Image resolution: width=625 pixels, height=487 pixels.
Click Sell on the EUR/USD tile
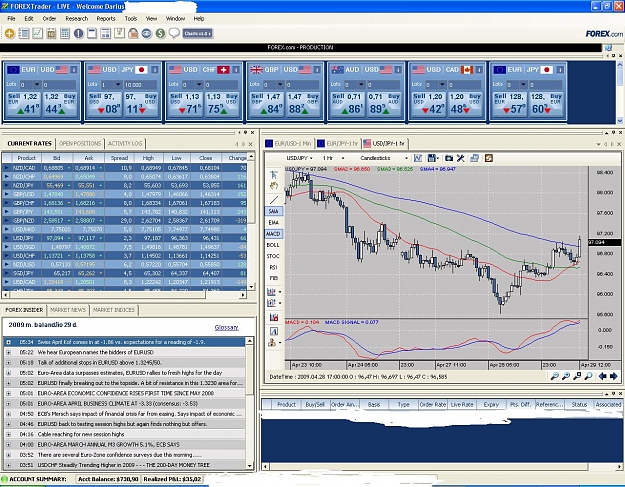coord(23,104)
